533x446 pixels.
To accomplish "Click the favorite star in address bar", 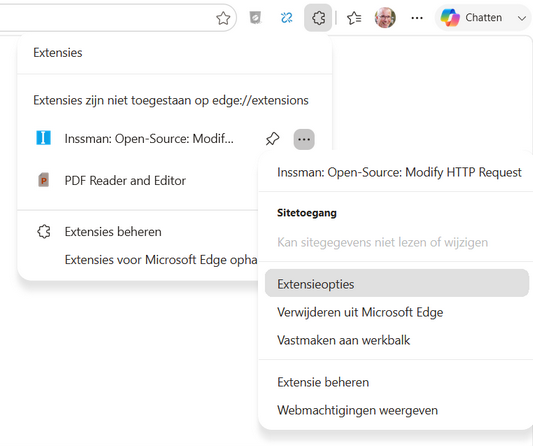I will 223,18.
